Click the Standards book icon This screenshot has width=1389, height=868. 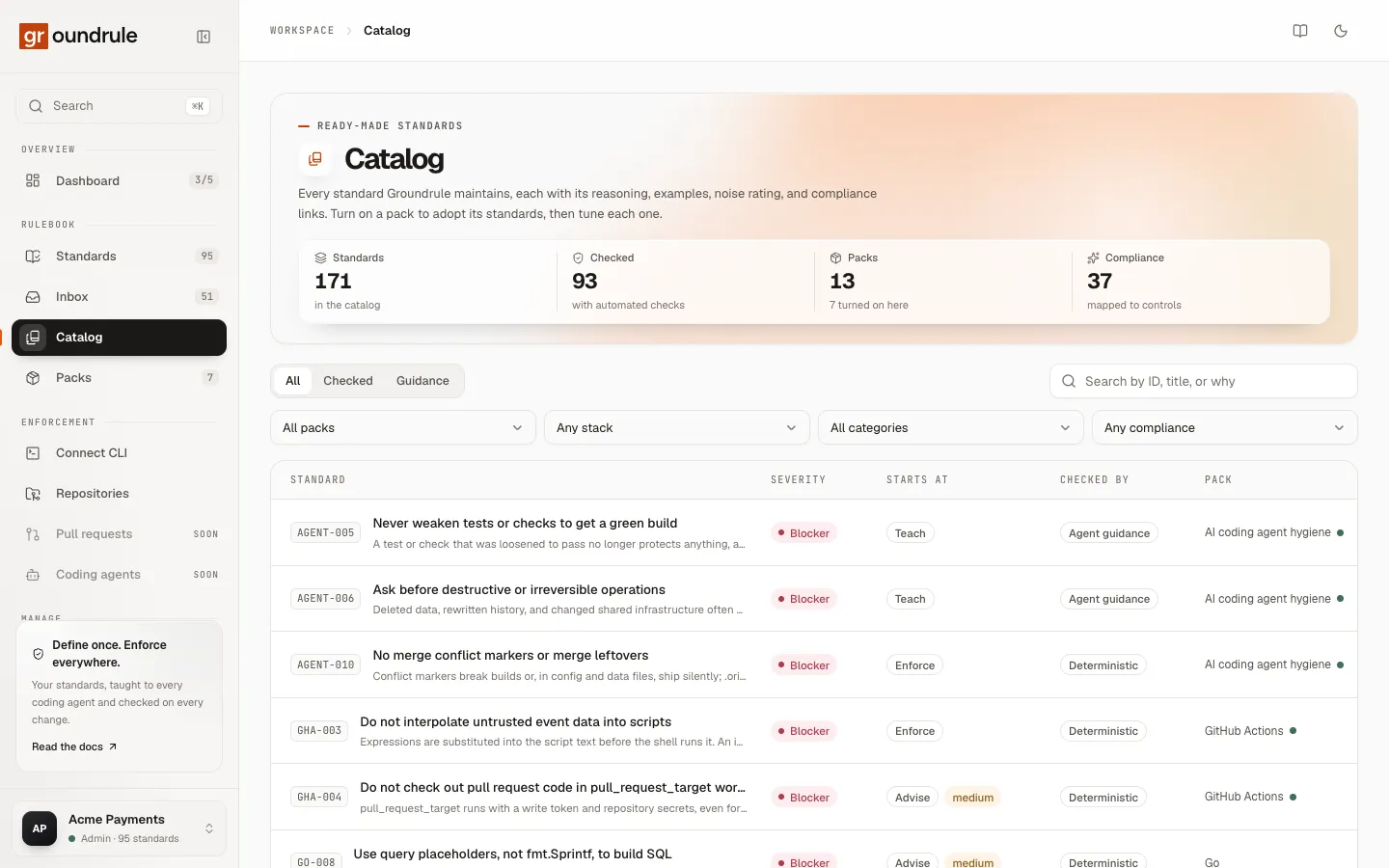coord(33,257)
